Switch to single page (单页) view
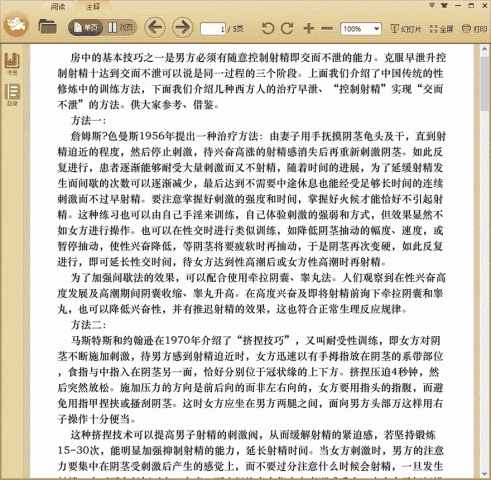The width and height of the screenshot is (491, 480). (x=86, y=27)
